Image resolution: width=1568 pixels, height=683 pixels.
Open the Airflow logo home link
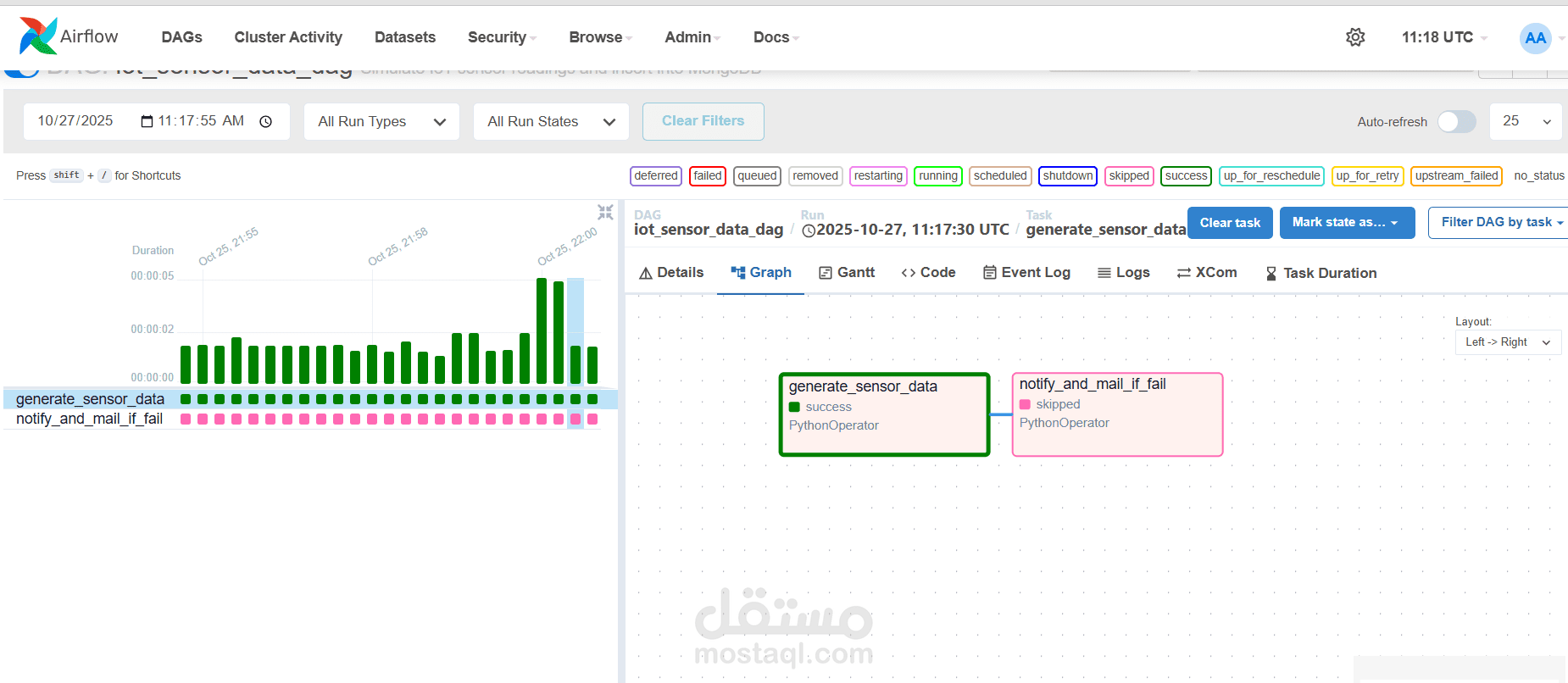tap(69, 36)
